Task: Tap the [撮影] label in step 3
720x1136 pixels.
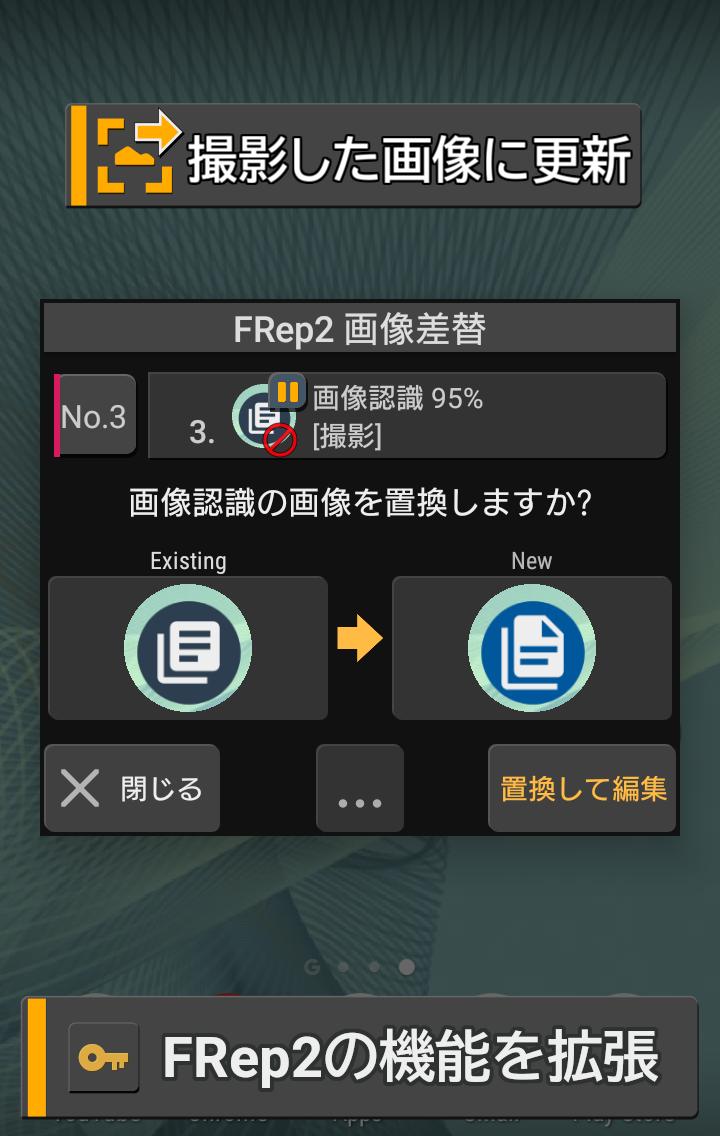Action: (347, 436)
